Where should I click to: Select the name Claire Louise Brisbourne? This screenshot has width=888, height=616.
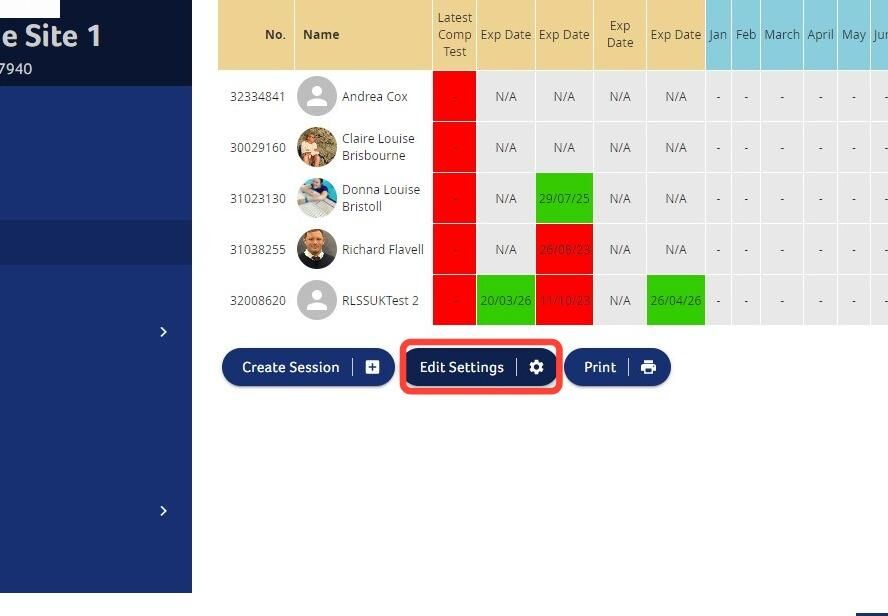pos(378,147)
